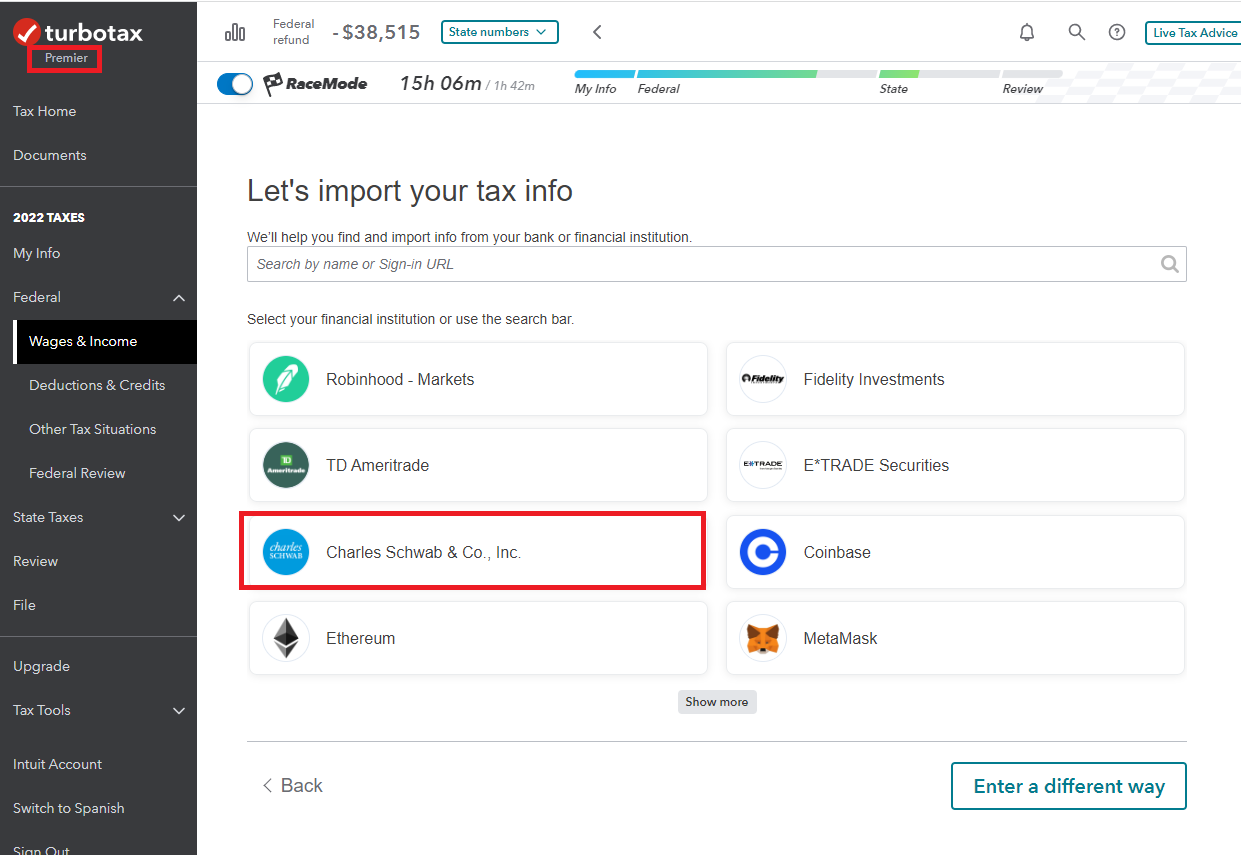1241x855 pixels.
Task: Click Enter a different way
Action: click(x=1069, y=786)
